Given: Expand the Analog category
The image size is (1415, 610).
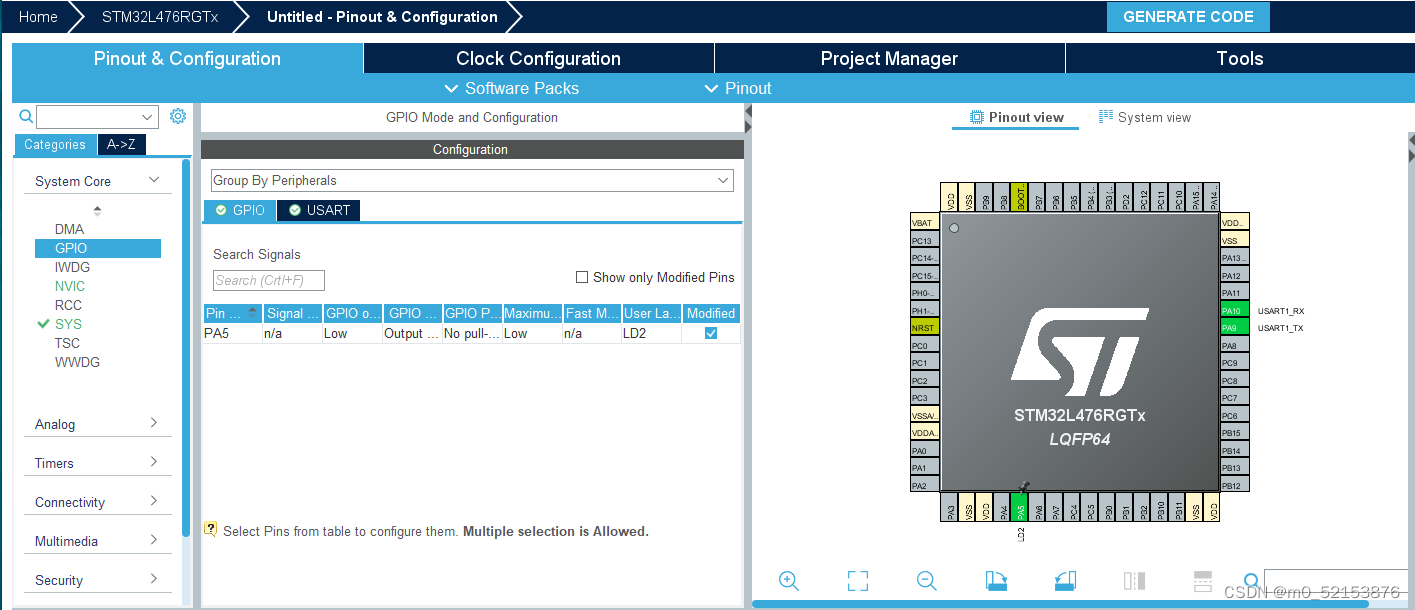Looking at the screenshot, I should coord(97,424).
